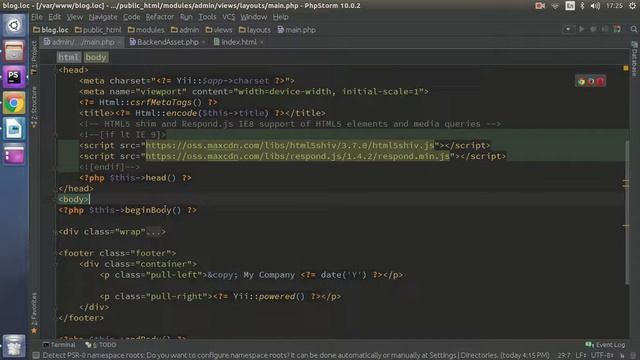Open the Navigate menu

[103, 17]
